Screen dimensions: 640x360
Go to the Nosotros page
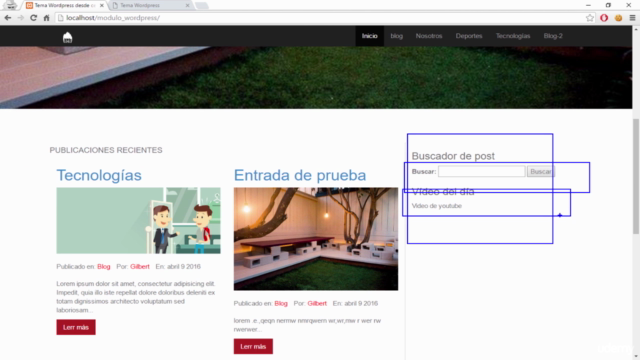point(429,36)
